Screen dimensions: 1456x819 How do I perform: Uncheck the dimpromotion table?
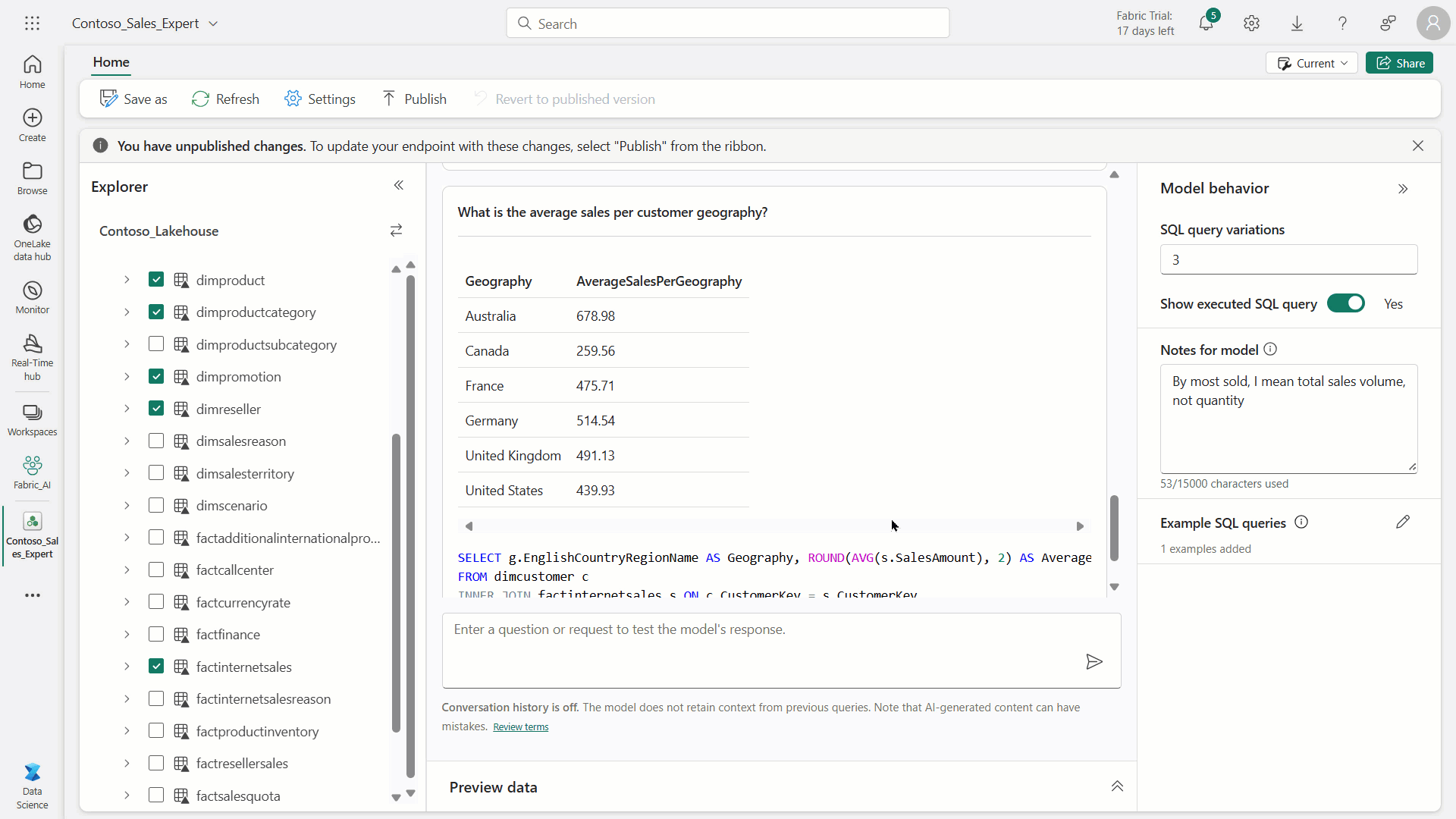156,376
